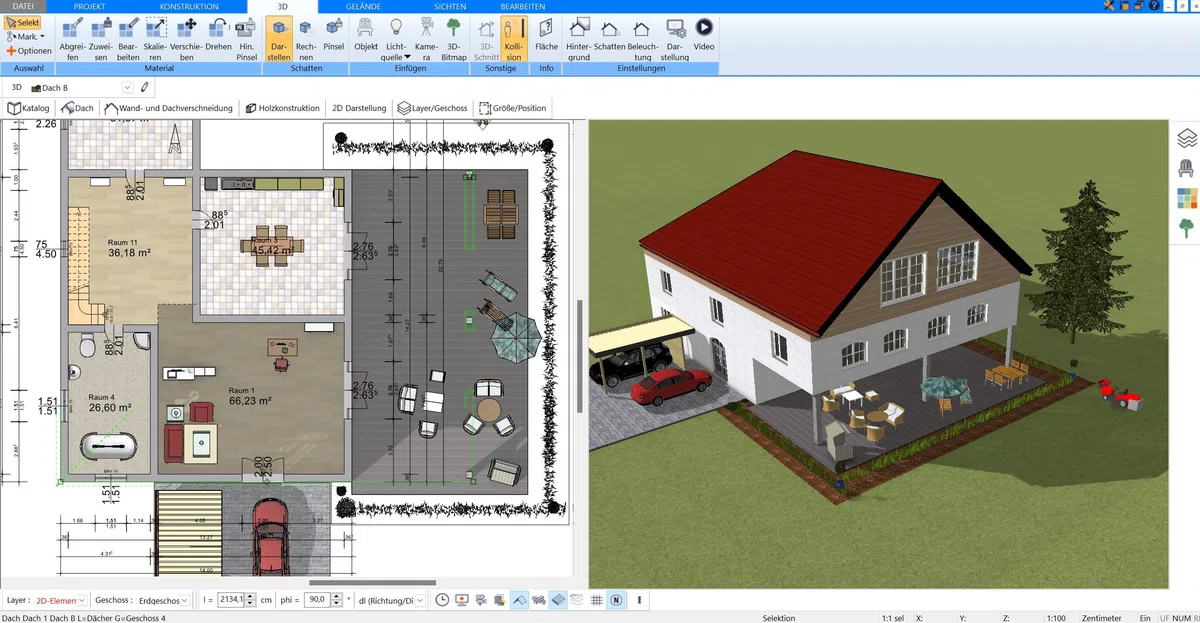Open Darstellung display settings
1200x623 pixels.
(675, 38)
